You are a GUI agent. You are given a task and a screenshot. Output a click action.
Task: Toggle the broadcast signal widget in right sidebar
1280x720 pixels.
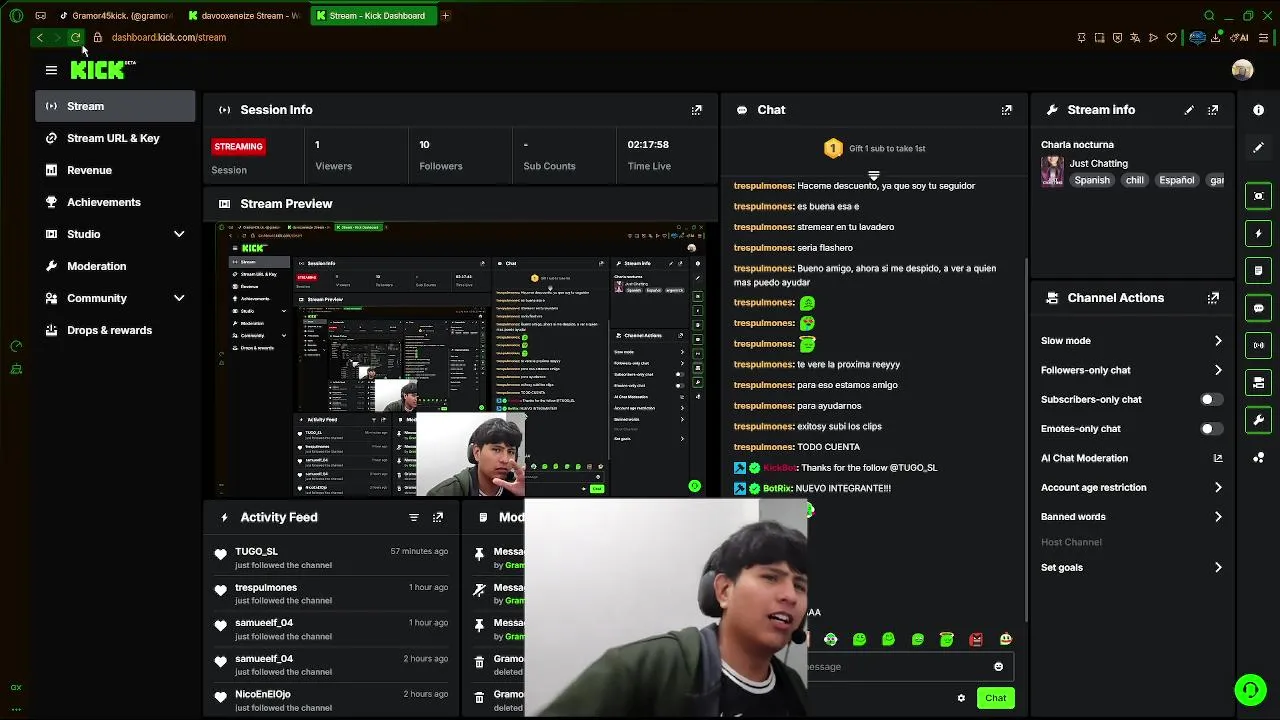[1259, 345]
